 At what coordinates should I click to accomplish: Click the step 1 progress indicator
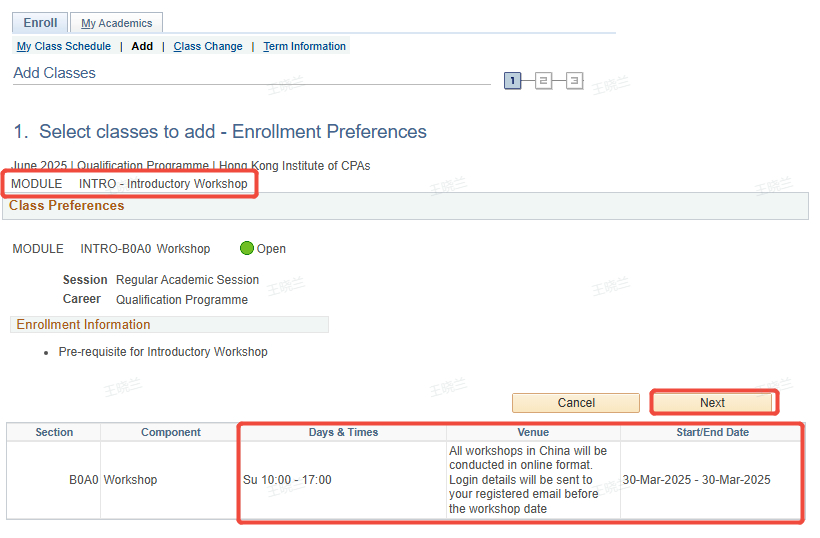(x=512, y=81)
